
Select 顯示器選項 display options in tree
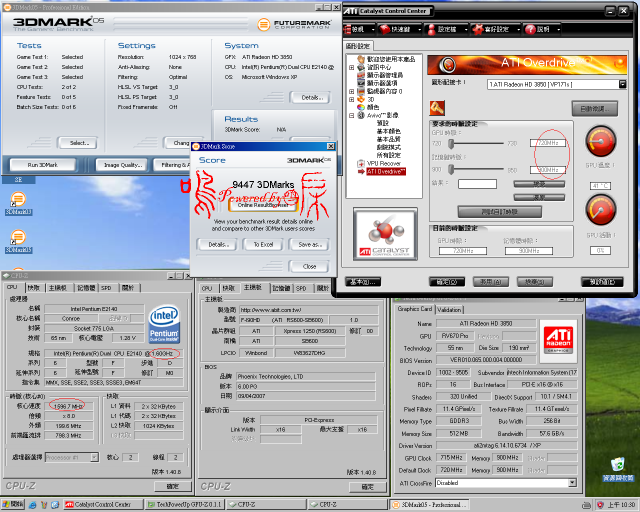(382, 83)
